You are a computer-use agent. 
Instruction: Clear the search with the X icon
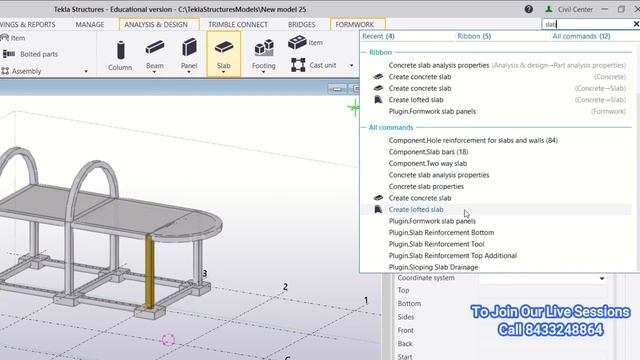(x=636, y=24)
